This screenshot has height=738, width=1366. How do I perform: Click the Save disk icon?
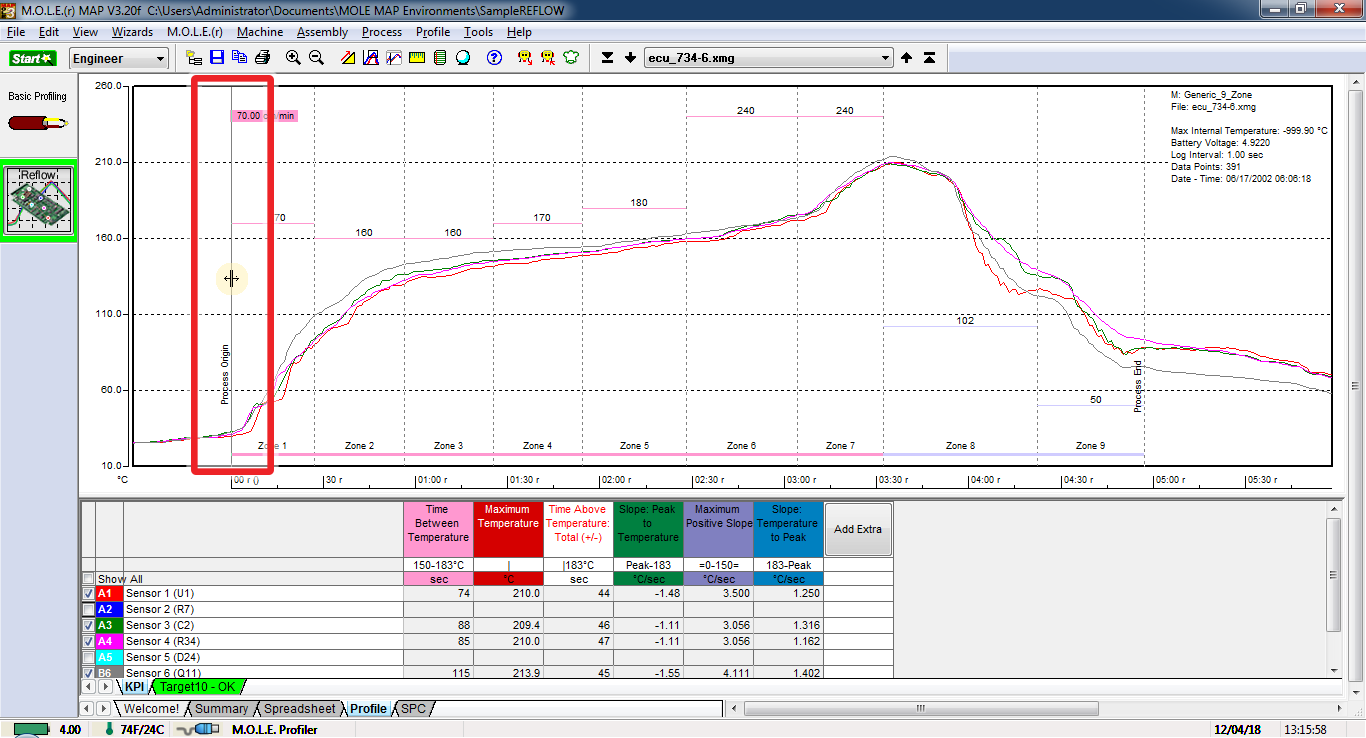[217, 58]
